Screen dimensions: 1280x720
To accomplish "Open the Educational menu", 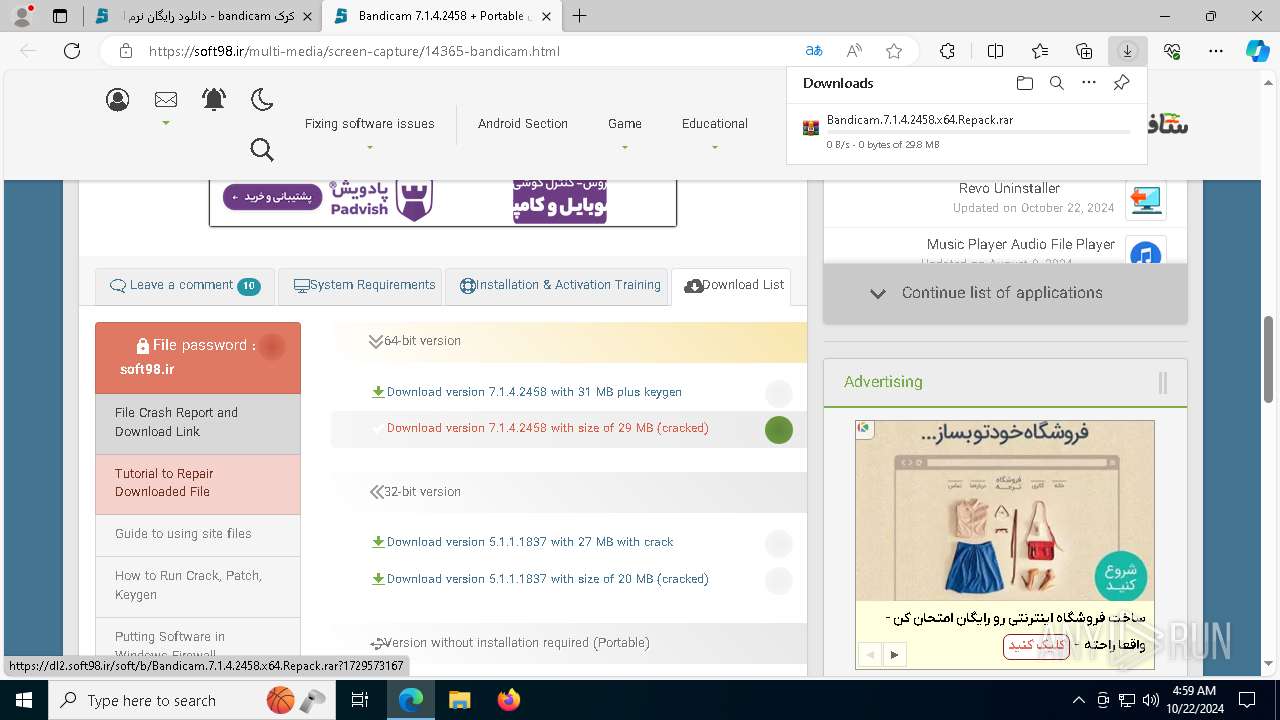I will (x=715, y=124).
